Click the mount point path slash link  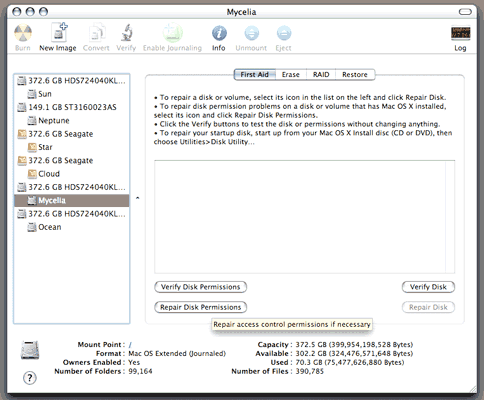[130, 345]
